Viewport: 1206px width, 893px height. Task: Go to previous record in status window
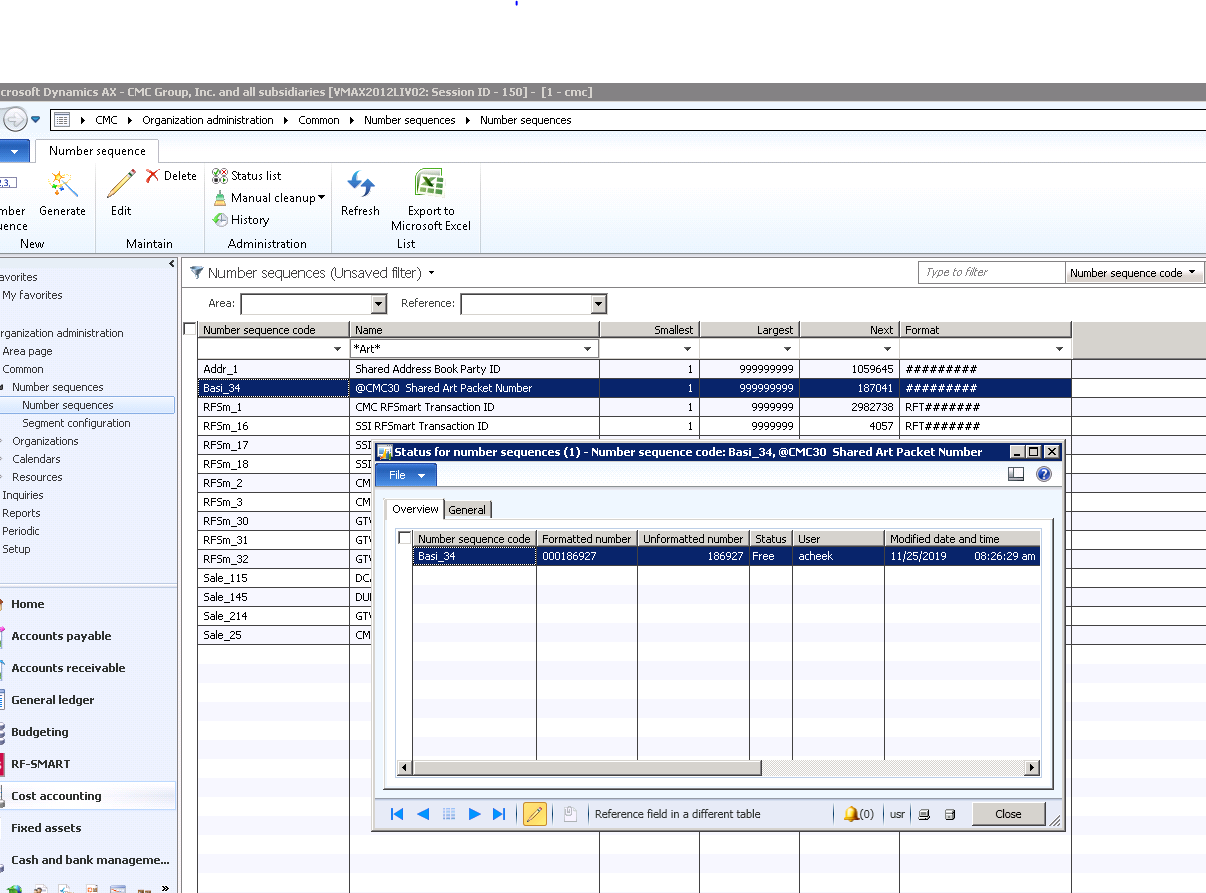423,814
